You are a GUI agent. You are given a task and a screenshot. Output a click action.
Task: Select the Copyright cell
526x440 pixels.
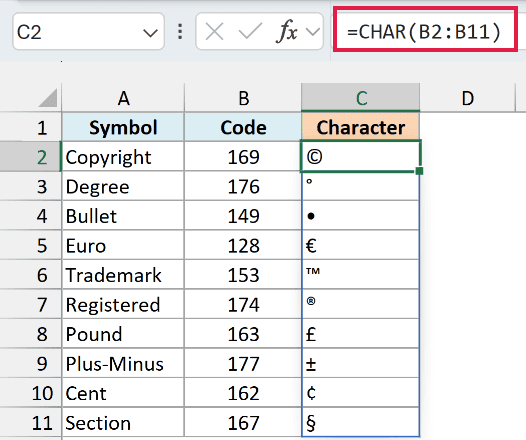[123, 157]
